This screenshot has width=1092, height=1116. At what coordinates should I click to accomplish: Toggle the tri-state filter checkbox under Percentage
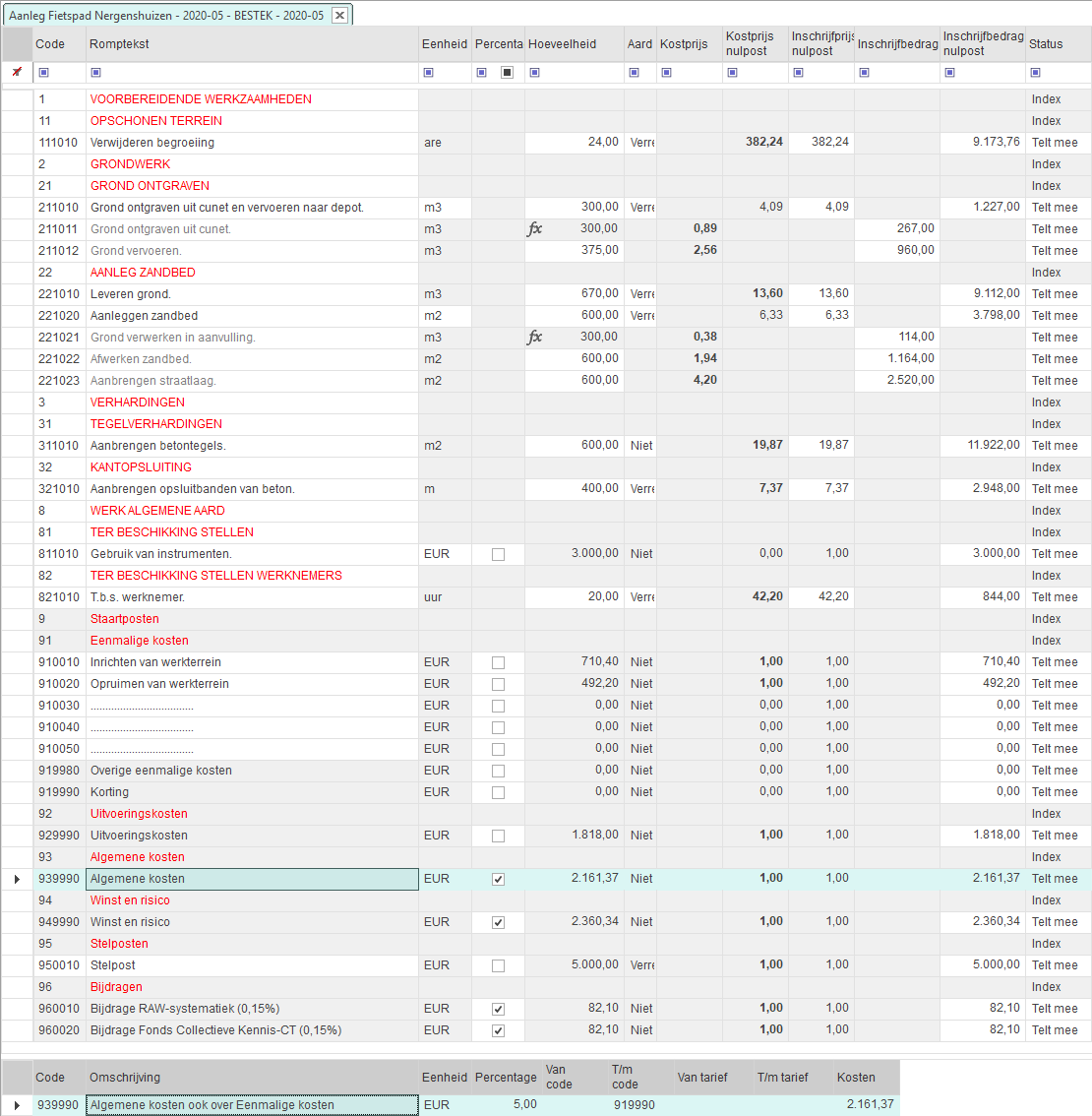pos(507,73)
